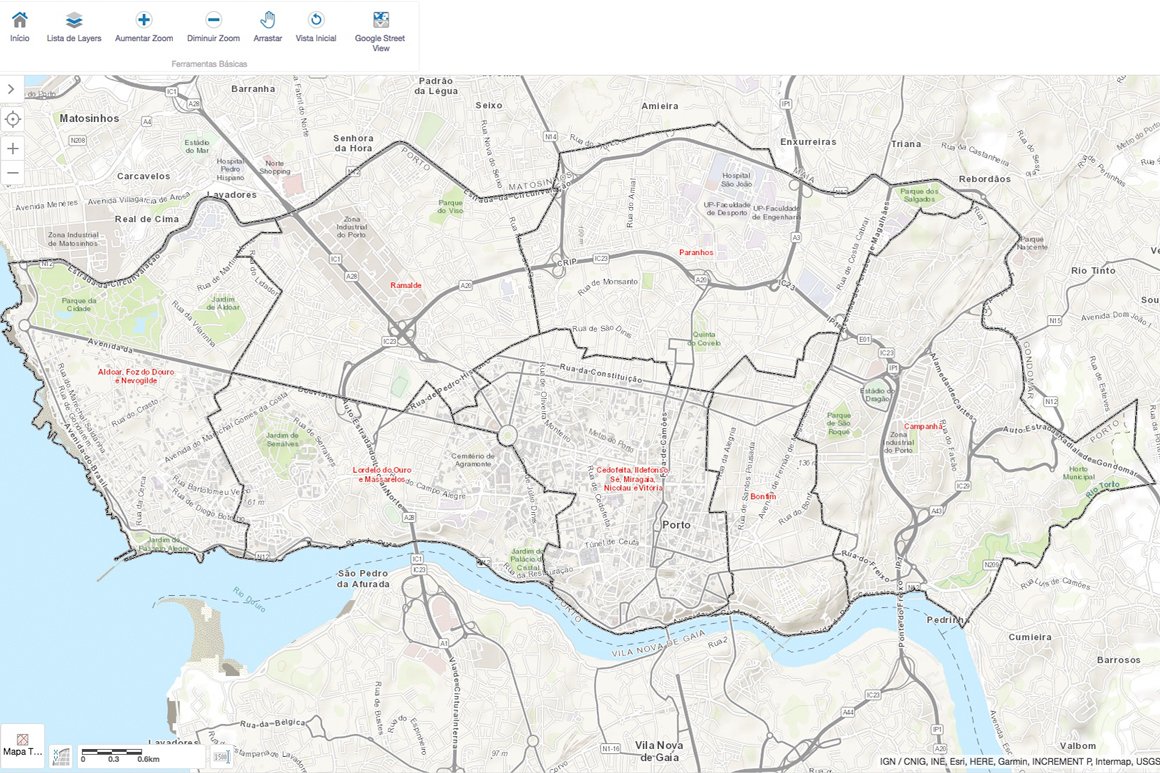Expand the side panel chevron arrow
The width and height of the screenshot is (1160, 773).
tap(11, 89)
